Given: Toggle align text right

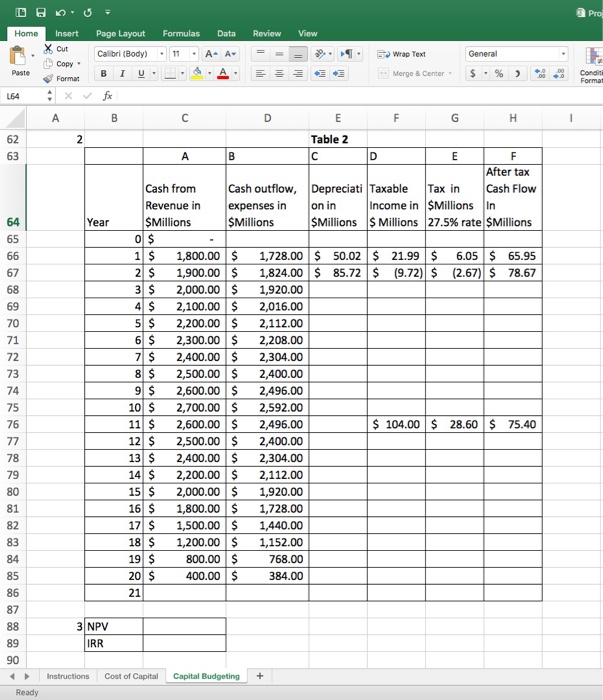Looking at the screenshot, I should [x=298, y=73].
